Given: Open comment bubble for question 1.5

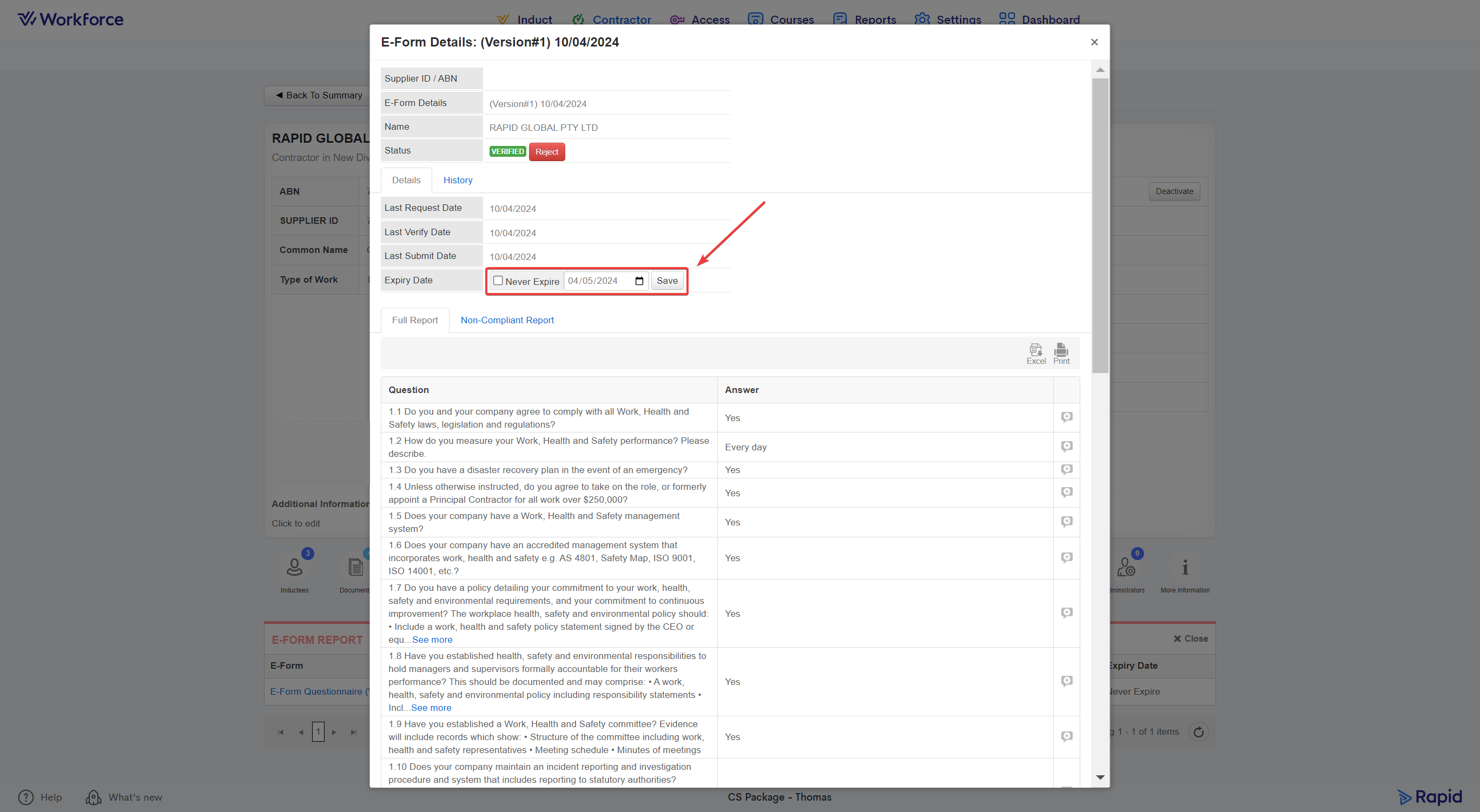Looking at the screenshot, I should pyautogui.click(x=1066, y=522).
